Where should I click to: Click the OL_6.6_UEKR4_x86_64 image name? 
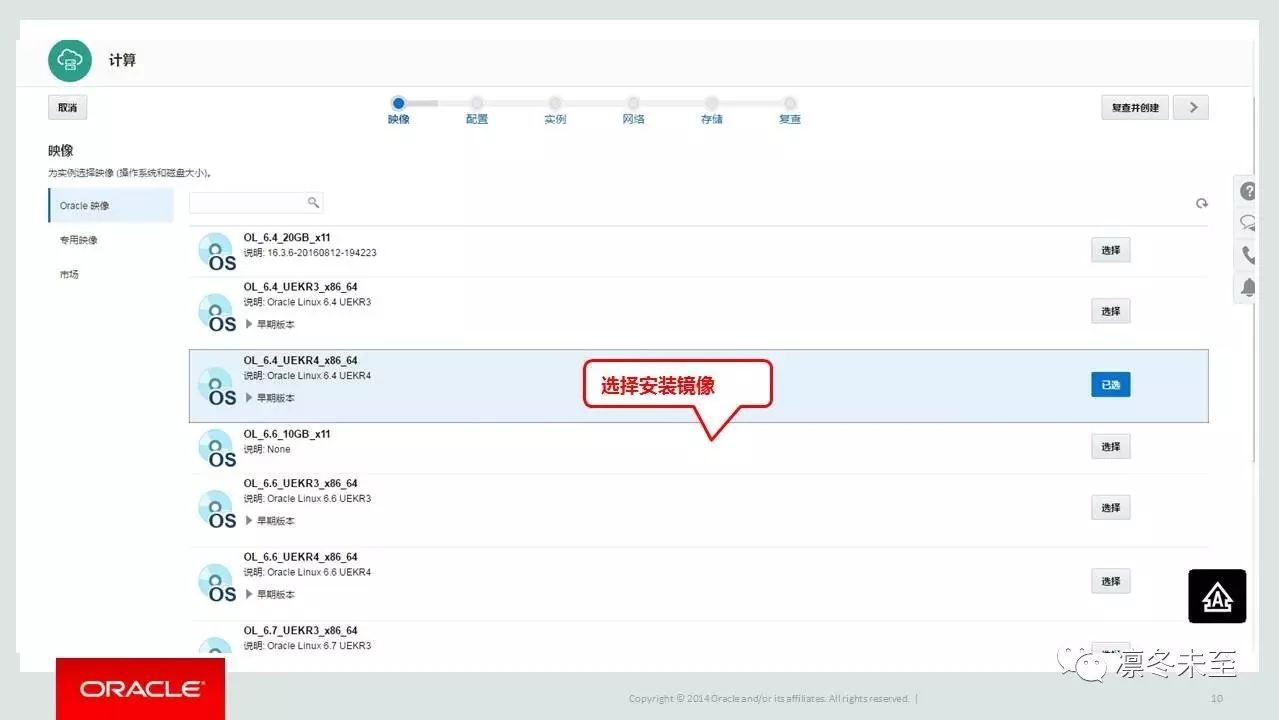point(300,557)
